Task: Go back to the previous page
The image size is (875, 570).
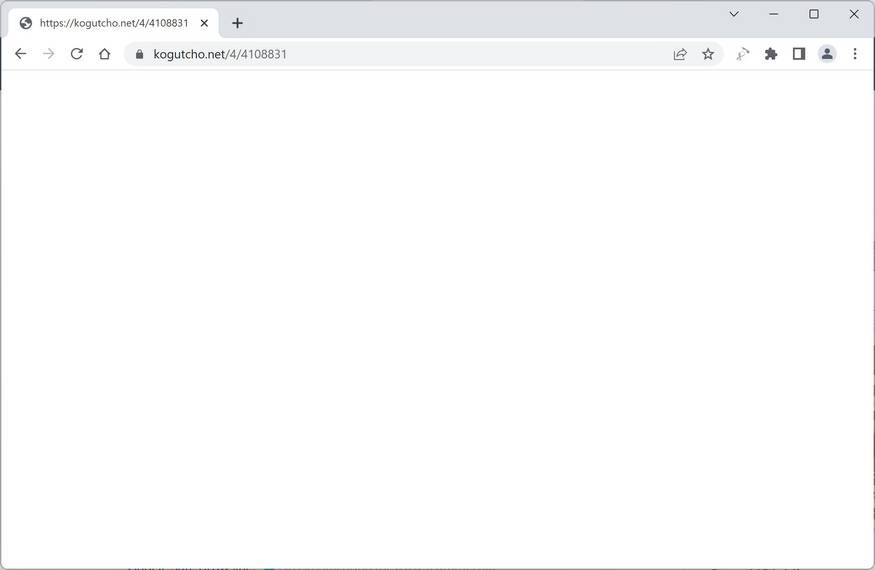Action: [x=21, y=54]
